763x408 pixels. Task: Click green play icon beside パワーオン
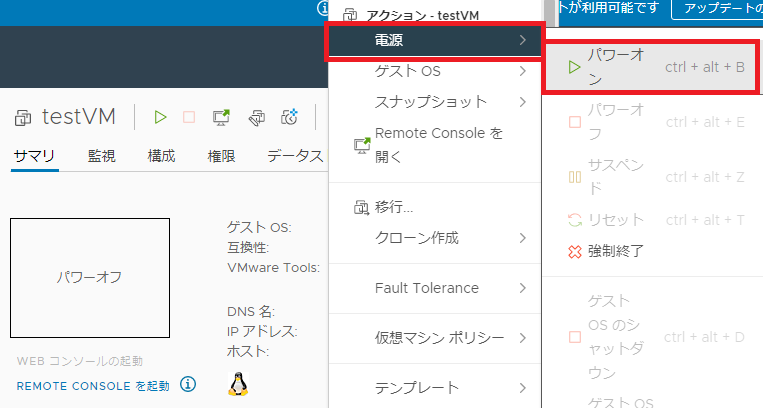(575, 67)
